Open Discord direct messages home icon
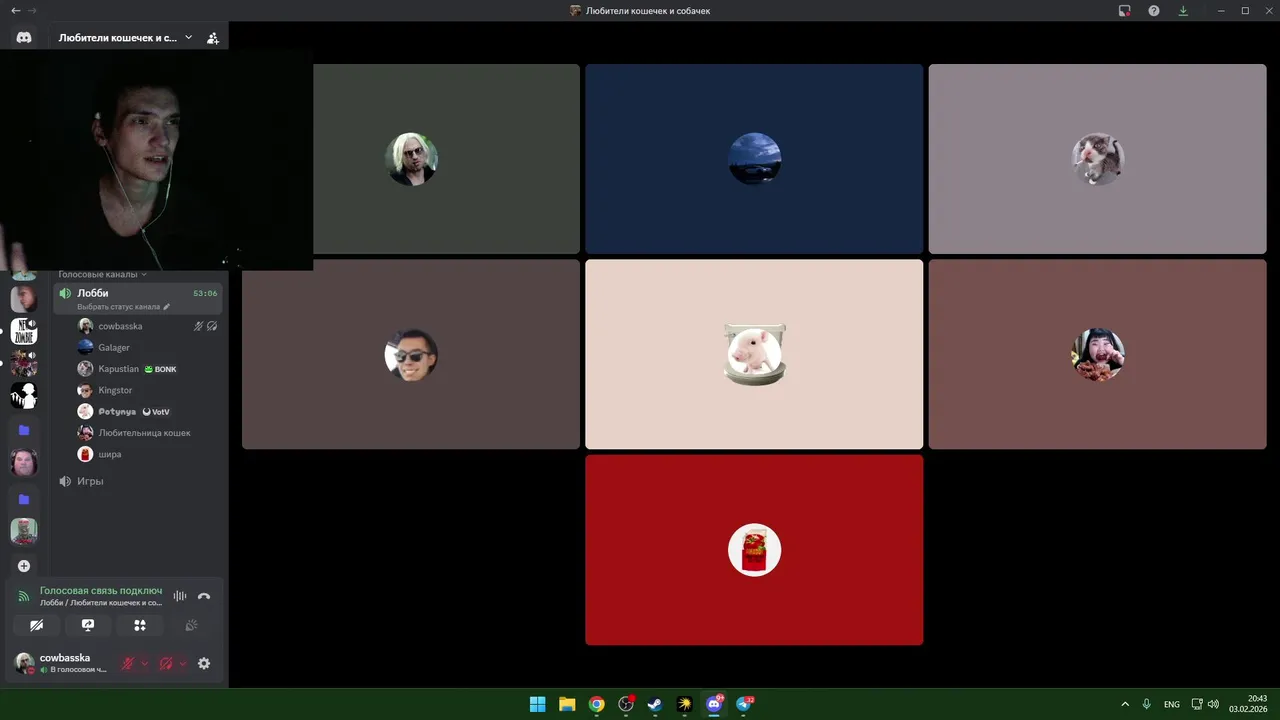The width and height of the screenshot is (1280, 720). (24, 37)
